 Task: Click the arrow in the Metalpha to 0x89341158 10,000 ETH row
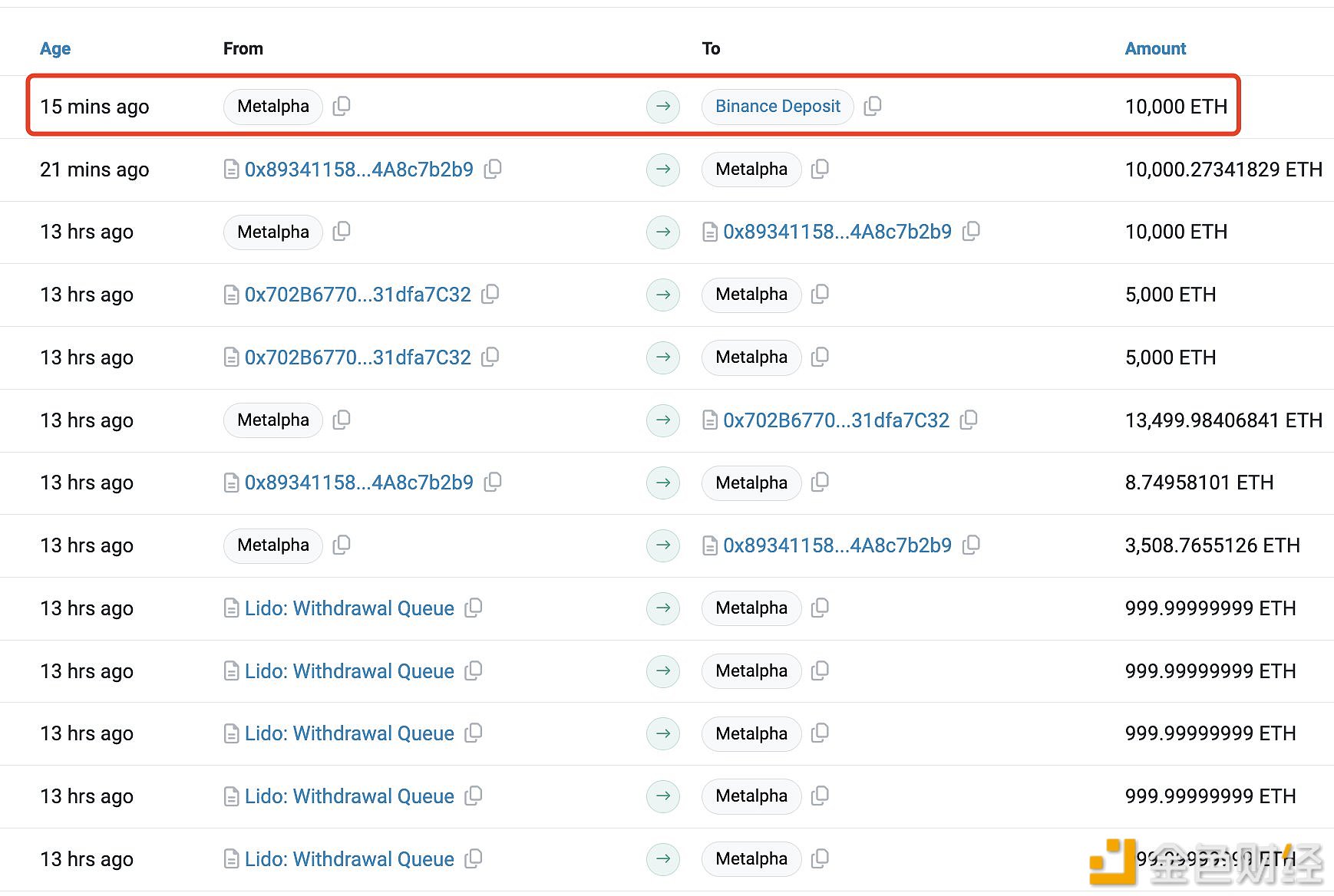point(663,232)
